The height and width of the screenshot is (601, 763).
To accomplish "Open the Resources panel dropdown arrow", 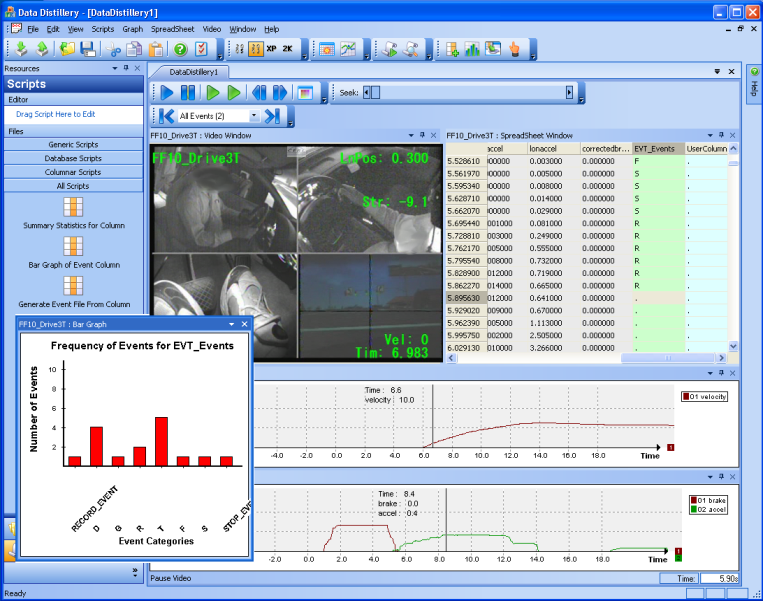I will click(x=115, y=69).
